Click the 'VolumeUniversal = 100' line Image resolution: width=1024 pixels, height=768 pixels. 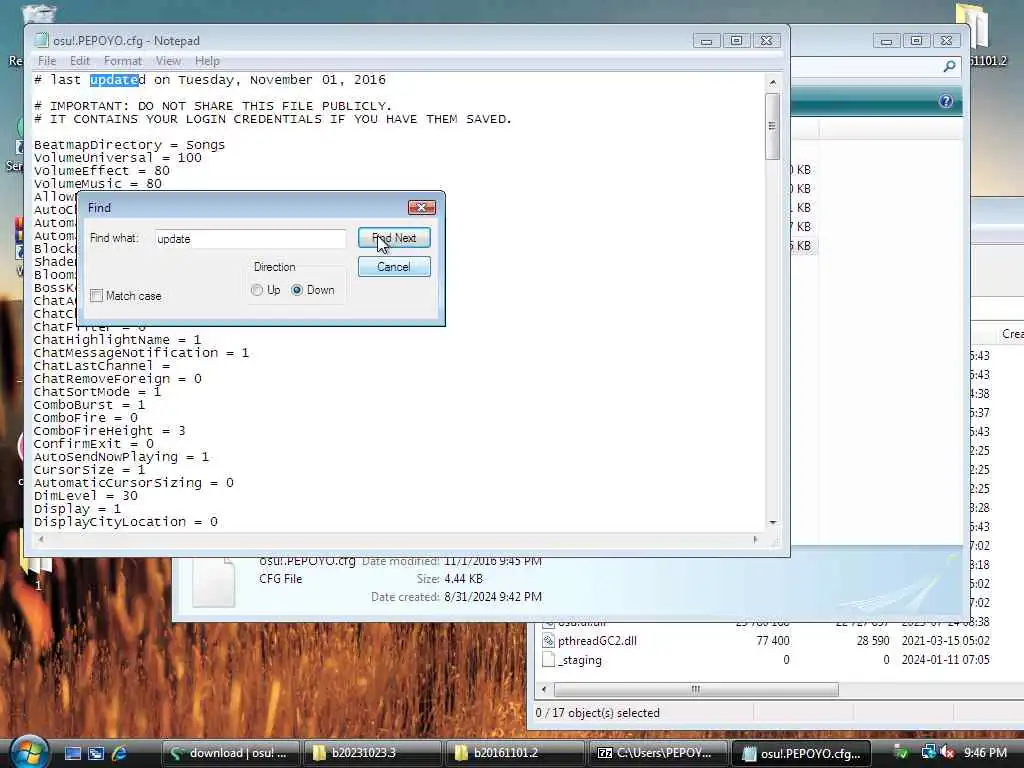[118, 158]
